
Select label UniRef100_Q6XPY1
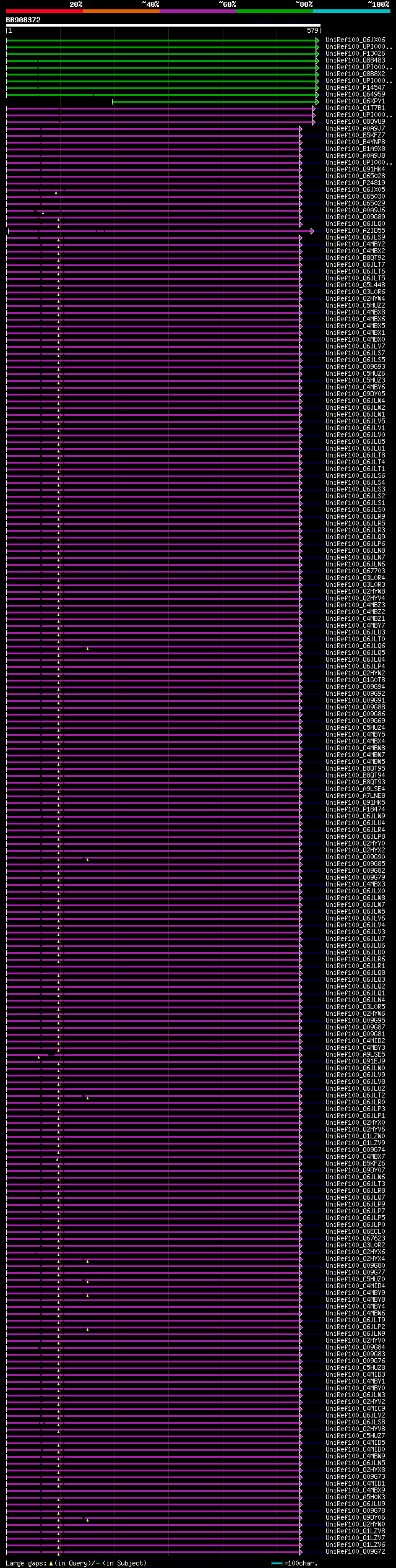coord(355,102)
